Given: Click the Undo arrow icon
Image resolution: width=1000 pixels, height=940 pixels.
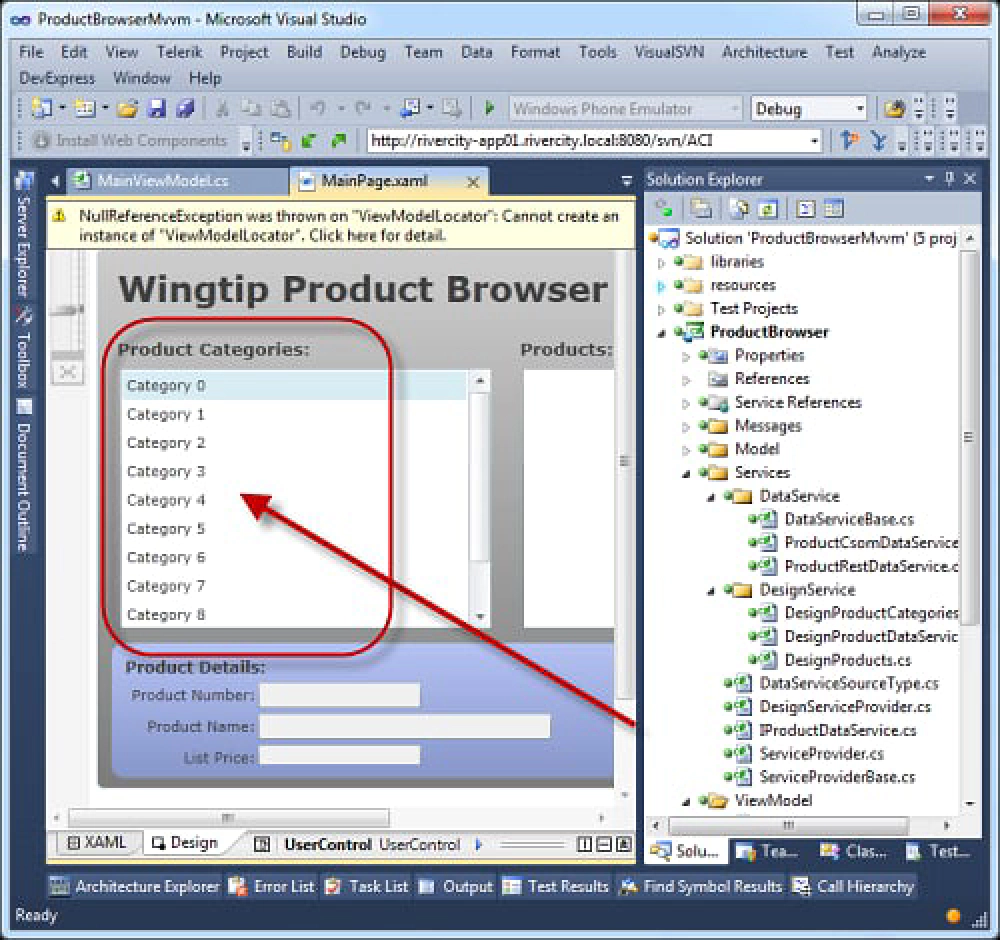Looking at the screenshot, I should click(x=317, y=108).
